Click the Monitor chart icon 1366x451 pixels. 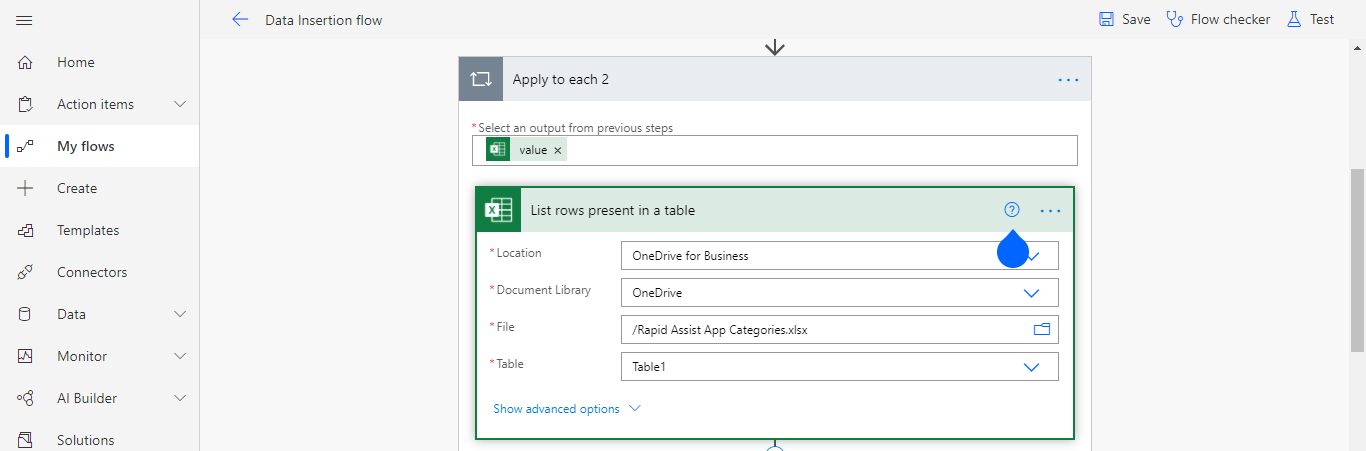[25, 356]
